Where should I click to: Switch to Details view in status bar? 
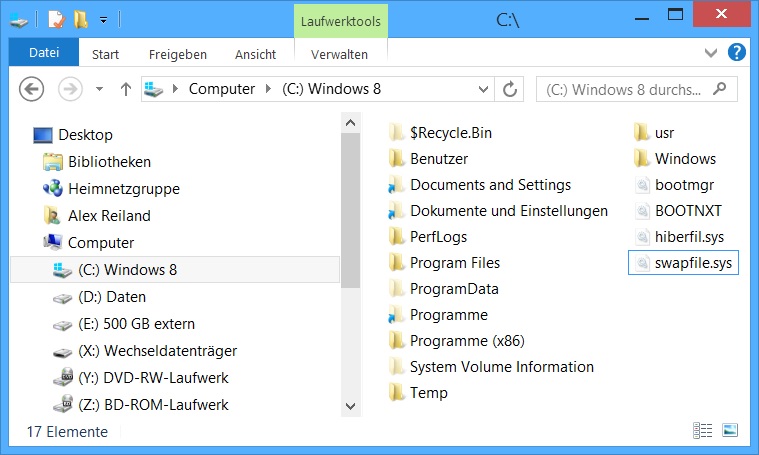[702, 430]
